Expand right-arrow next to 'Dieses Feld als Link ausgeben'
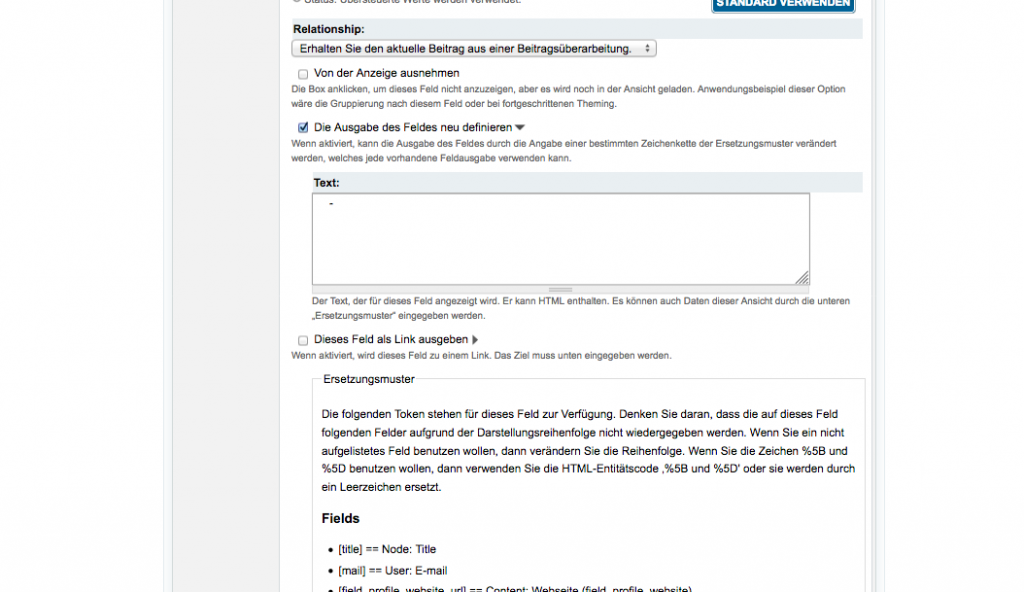Viewport: 1024px width, 592px height. 475,340
